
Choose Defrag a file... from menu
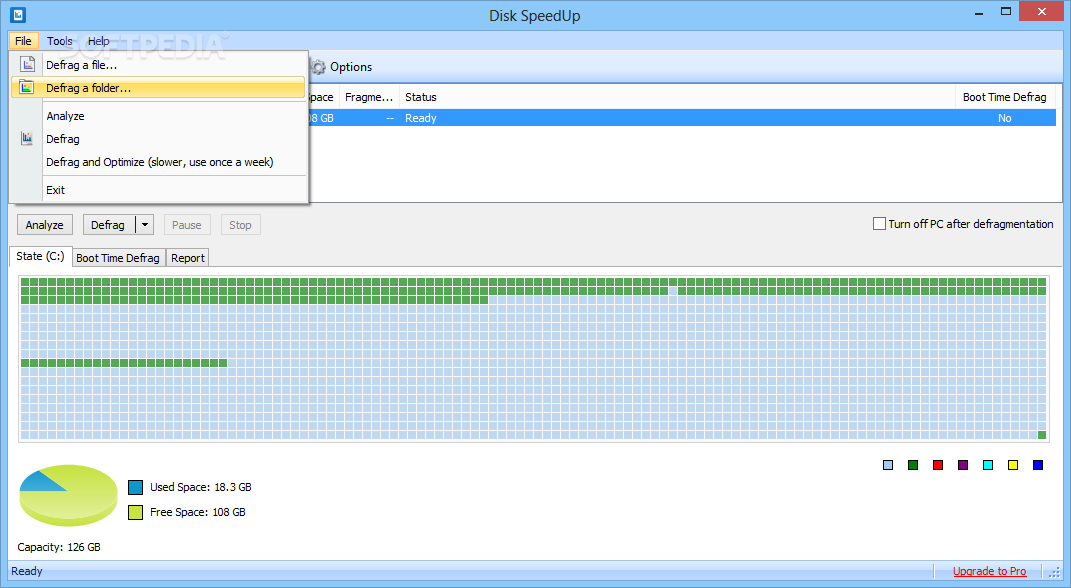tap(158, 65)
